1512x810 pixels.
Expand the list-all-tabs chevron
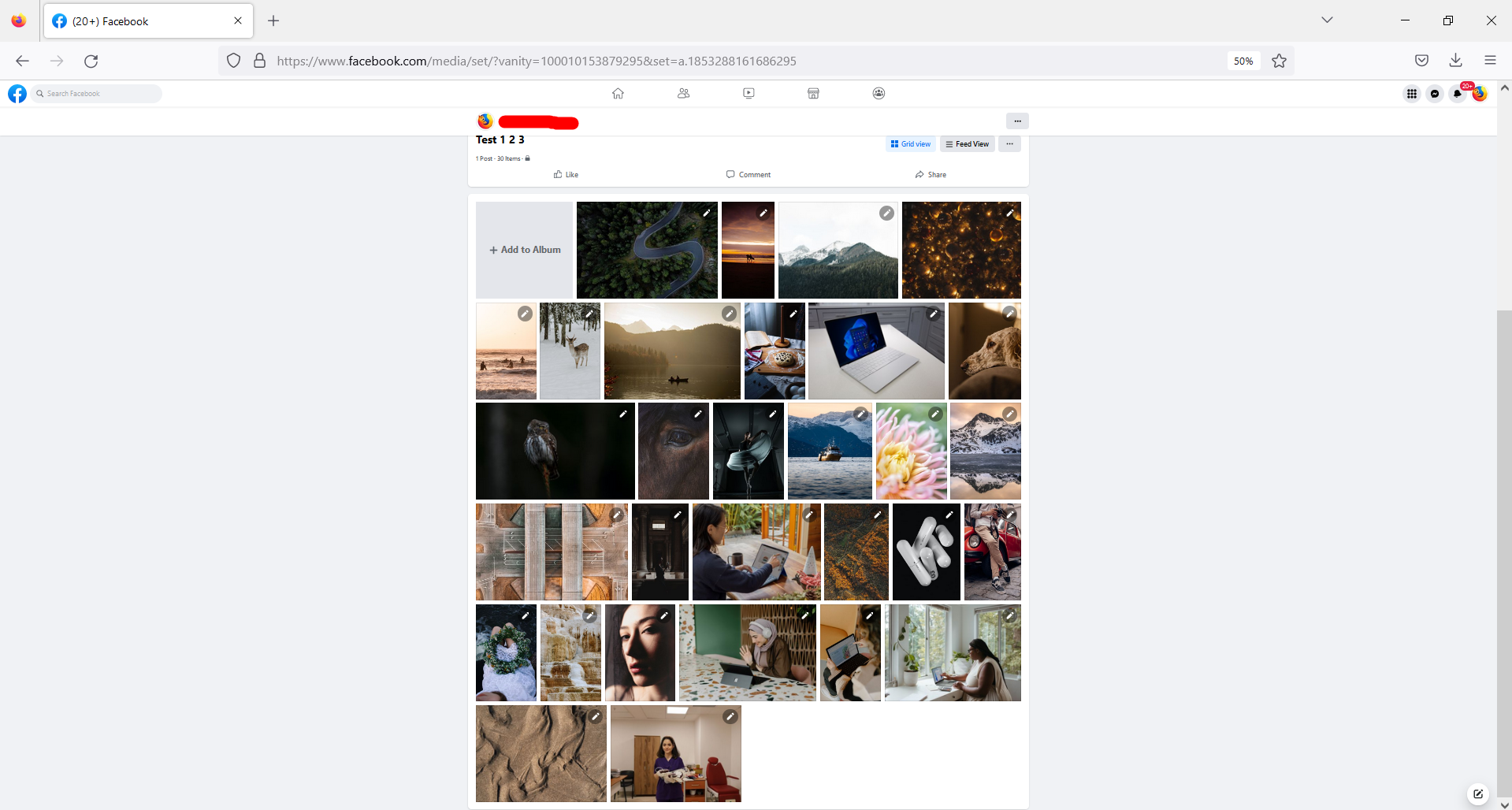(1327, 20)
